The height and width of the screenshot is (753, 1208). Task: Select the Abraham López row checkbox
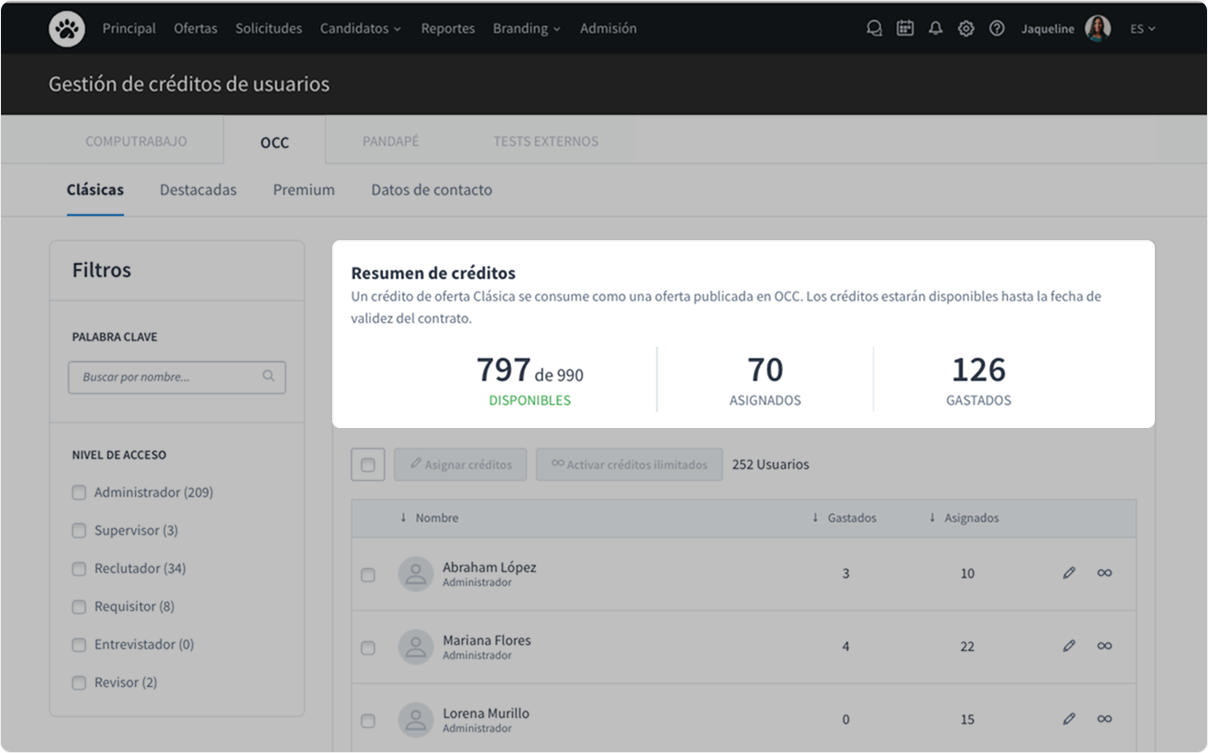[x=368, y=575]
